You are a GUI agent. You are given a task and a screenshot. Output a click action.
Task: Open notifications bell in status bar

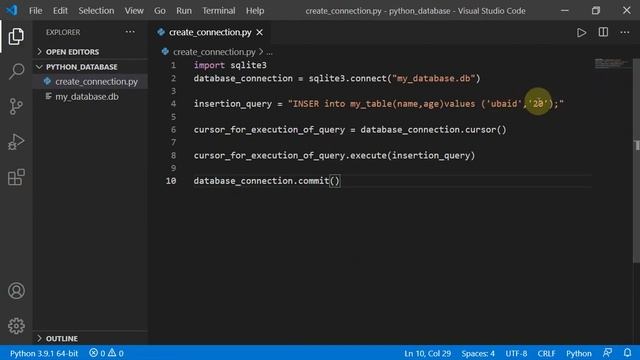627,353
